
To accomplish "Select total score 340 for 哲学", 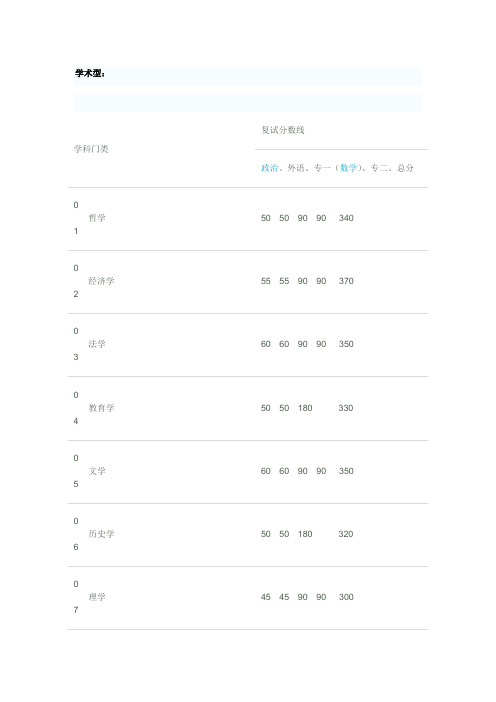I will (x=346, y=218).
